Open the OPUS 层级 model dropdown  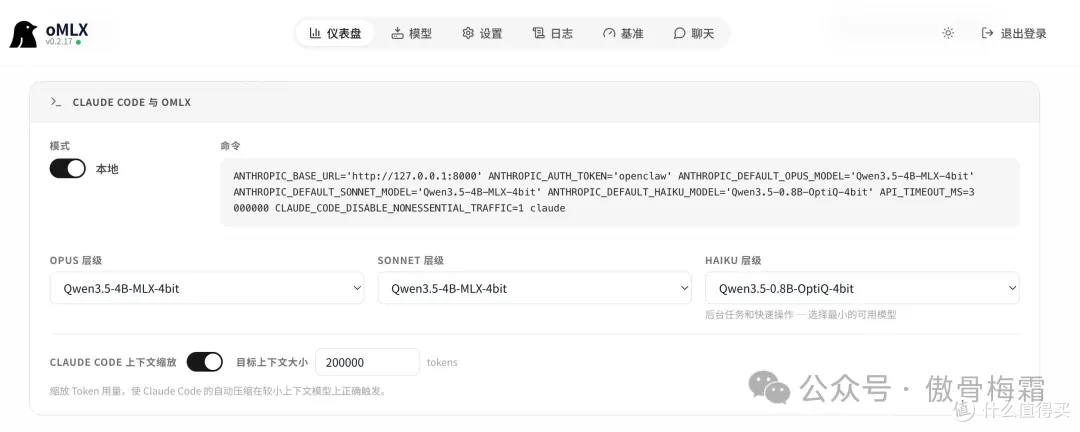pos(207,288)
